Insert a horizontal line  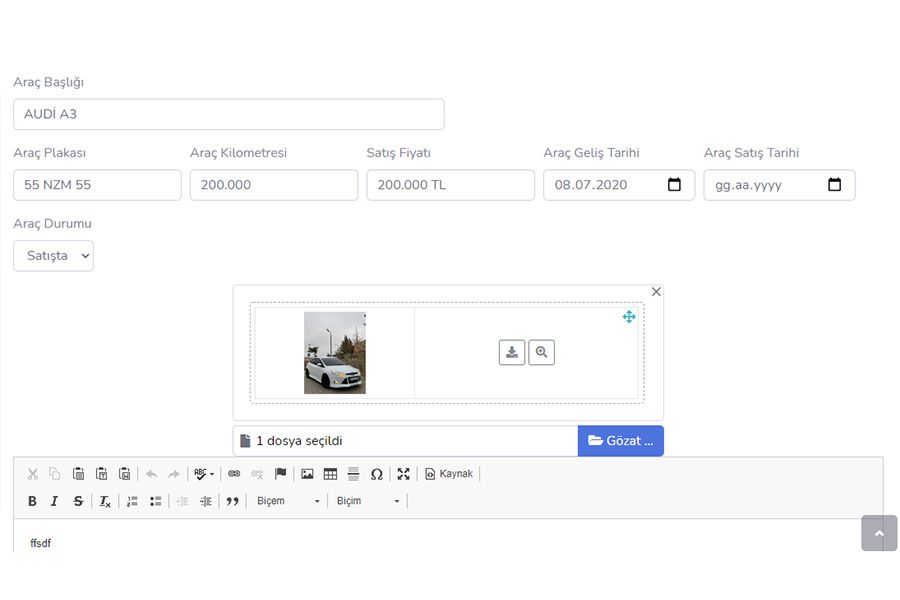click(354, 474)
